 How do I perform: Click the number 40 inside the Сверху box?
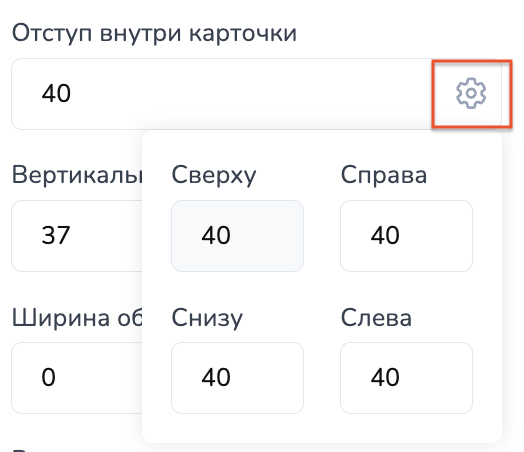tap(216, 235)
